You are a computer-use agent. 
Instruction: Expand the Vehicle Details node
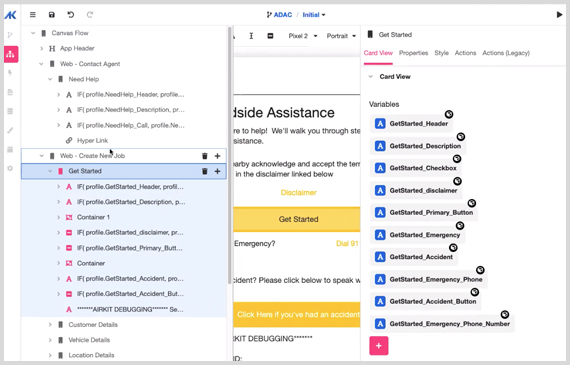click(50, 340)
